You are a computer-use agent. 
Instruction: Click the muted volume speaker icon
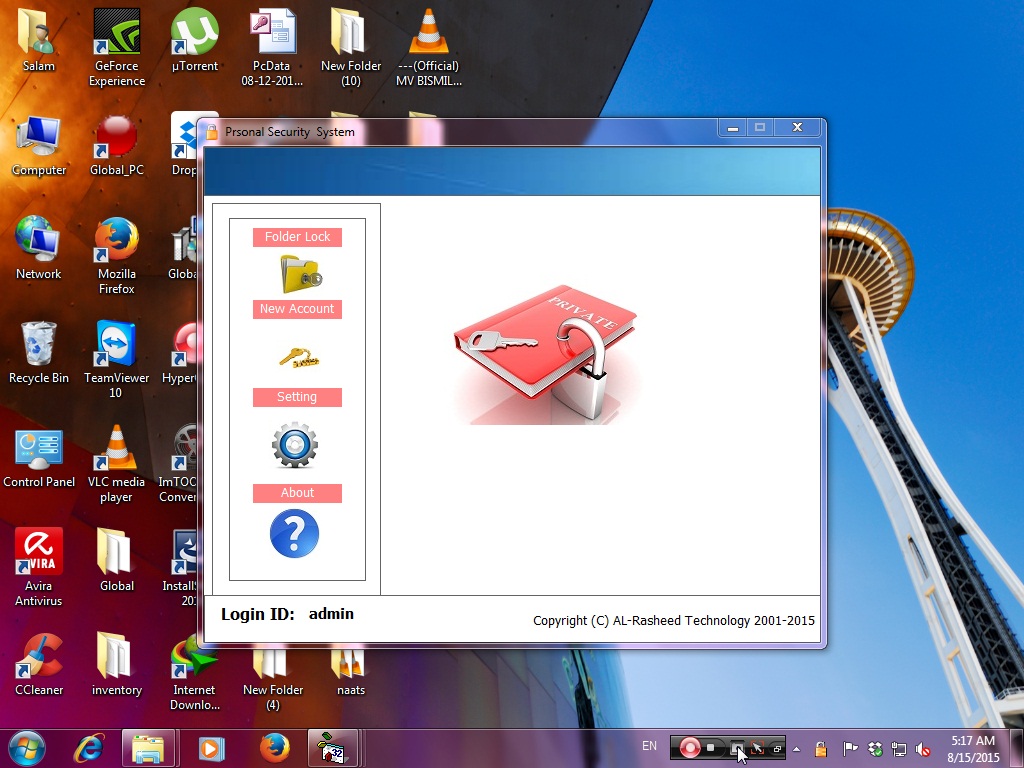(x=923, y=748)
